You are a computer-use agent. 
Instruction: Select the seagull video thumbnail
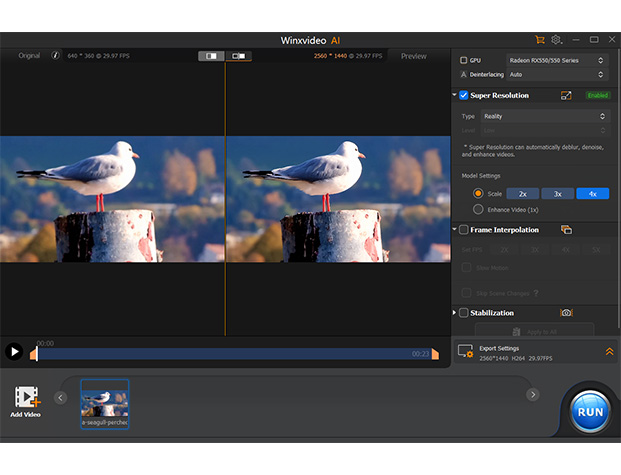[105, 404]
